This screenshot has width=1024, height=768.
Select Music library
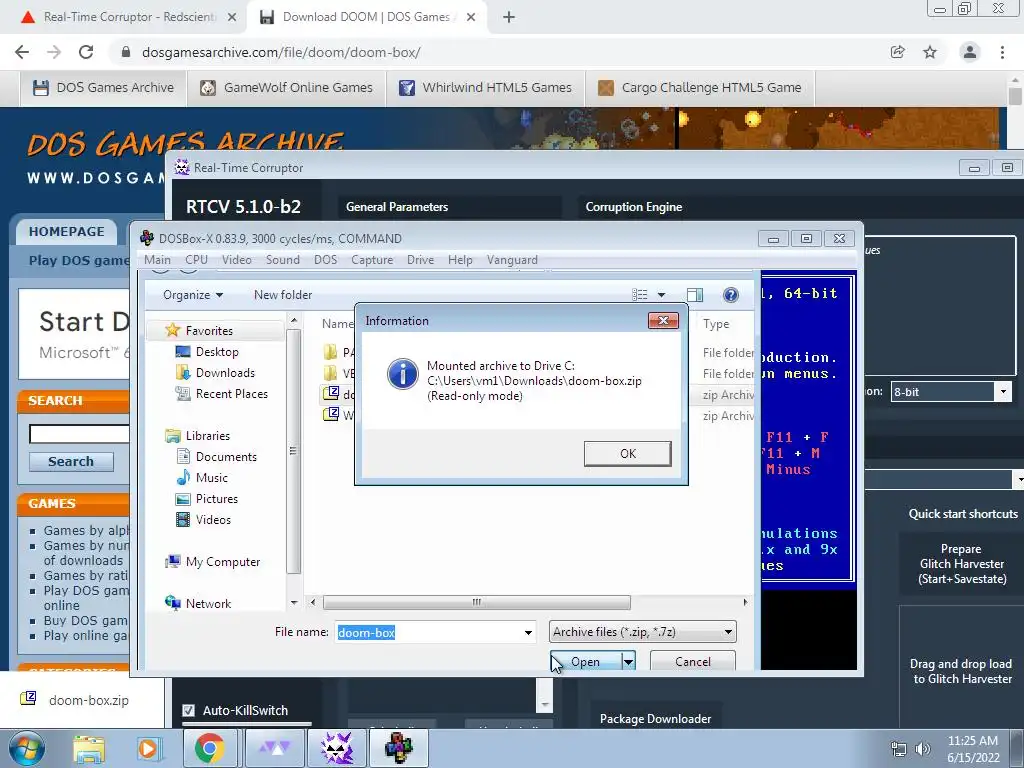point(212,477)
